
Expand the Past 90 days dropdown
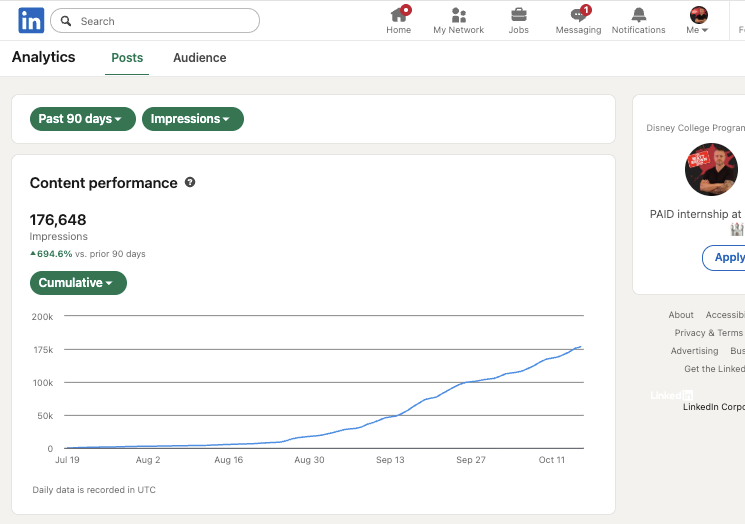(81, 119)
